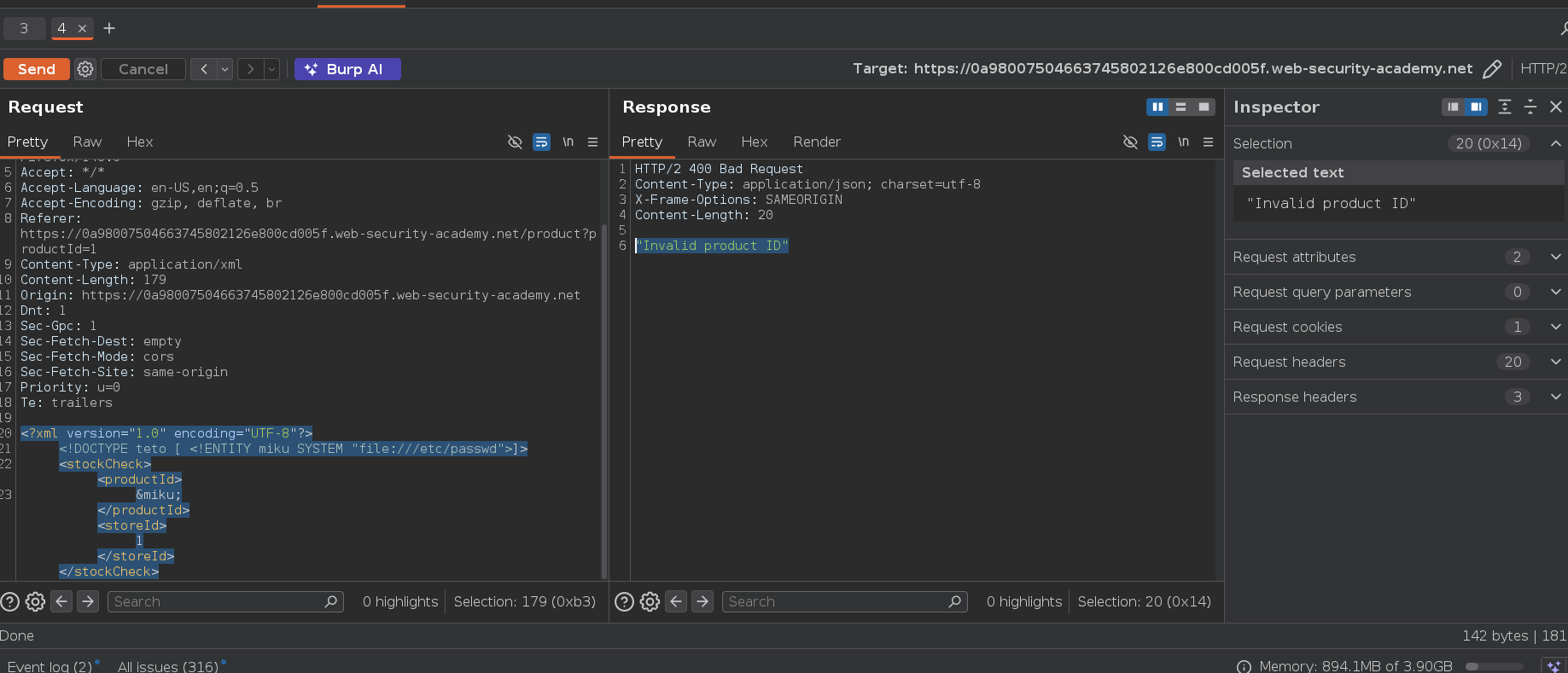Screen dimensions: 1568x673
Task: Open the Response editor hamburger menu
Action: [x=1208, y=142]
